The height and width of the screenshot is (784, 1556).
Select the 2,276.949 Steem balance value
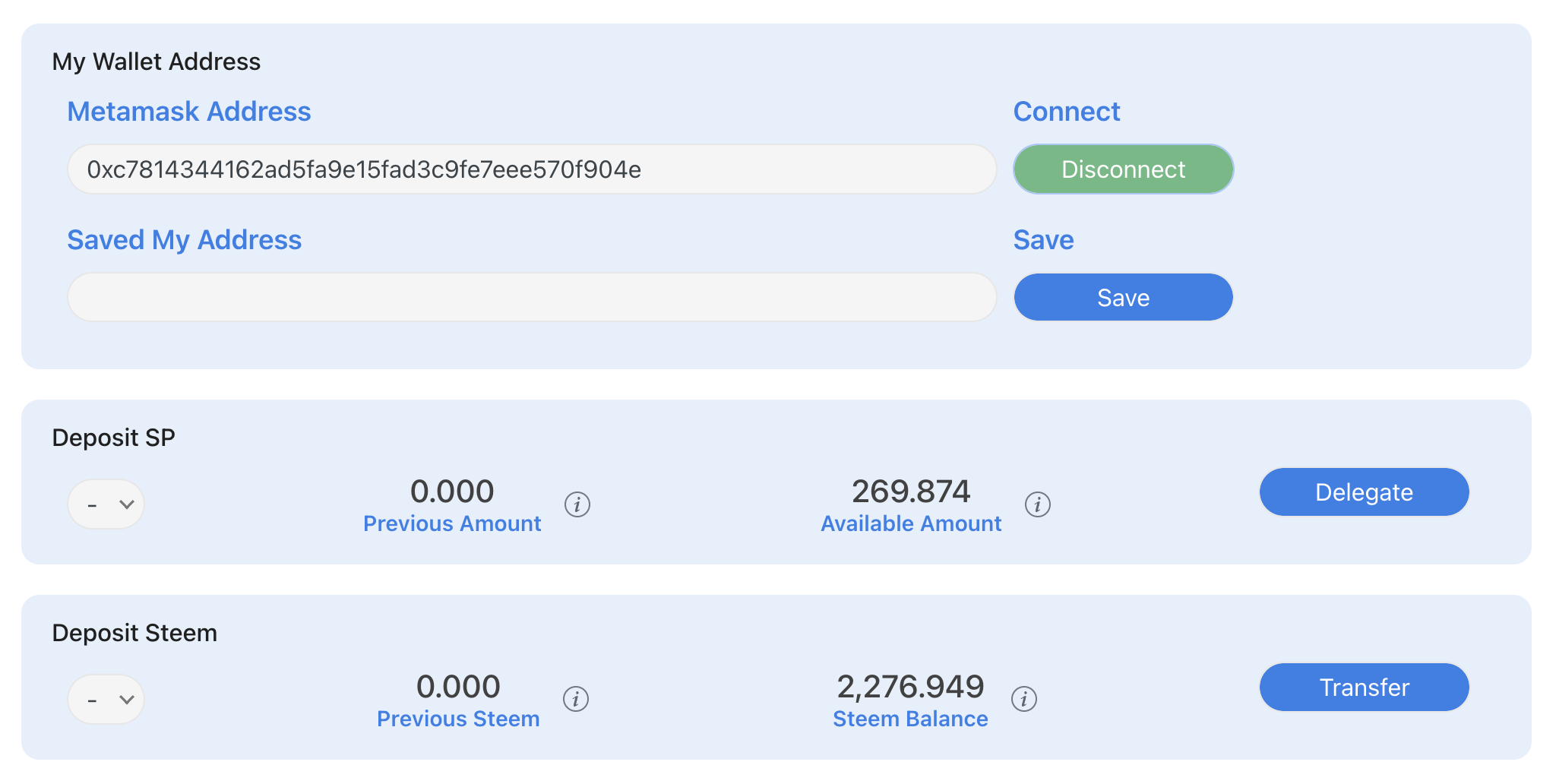[910, 687]
